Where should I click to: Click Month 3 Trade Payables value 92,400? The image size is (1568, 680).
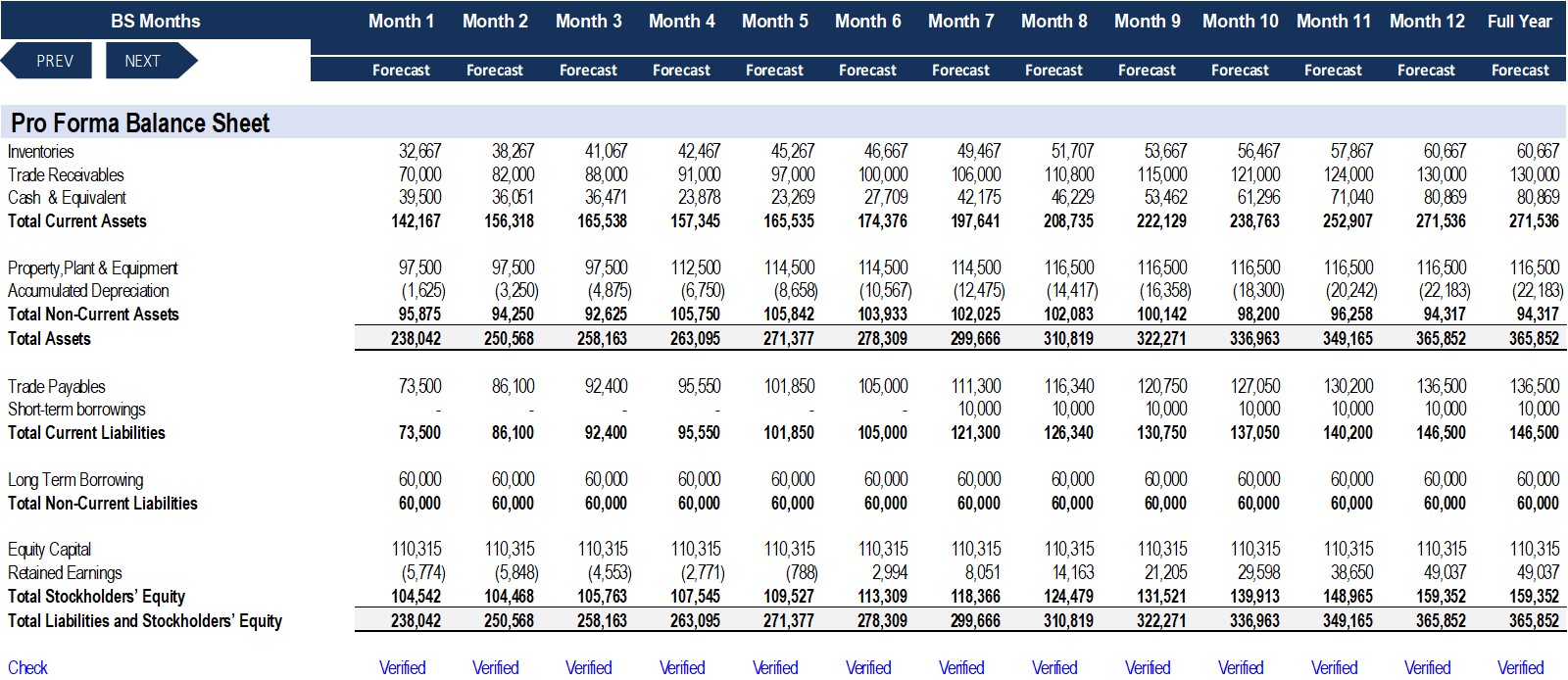tap(606, 386)
